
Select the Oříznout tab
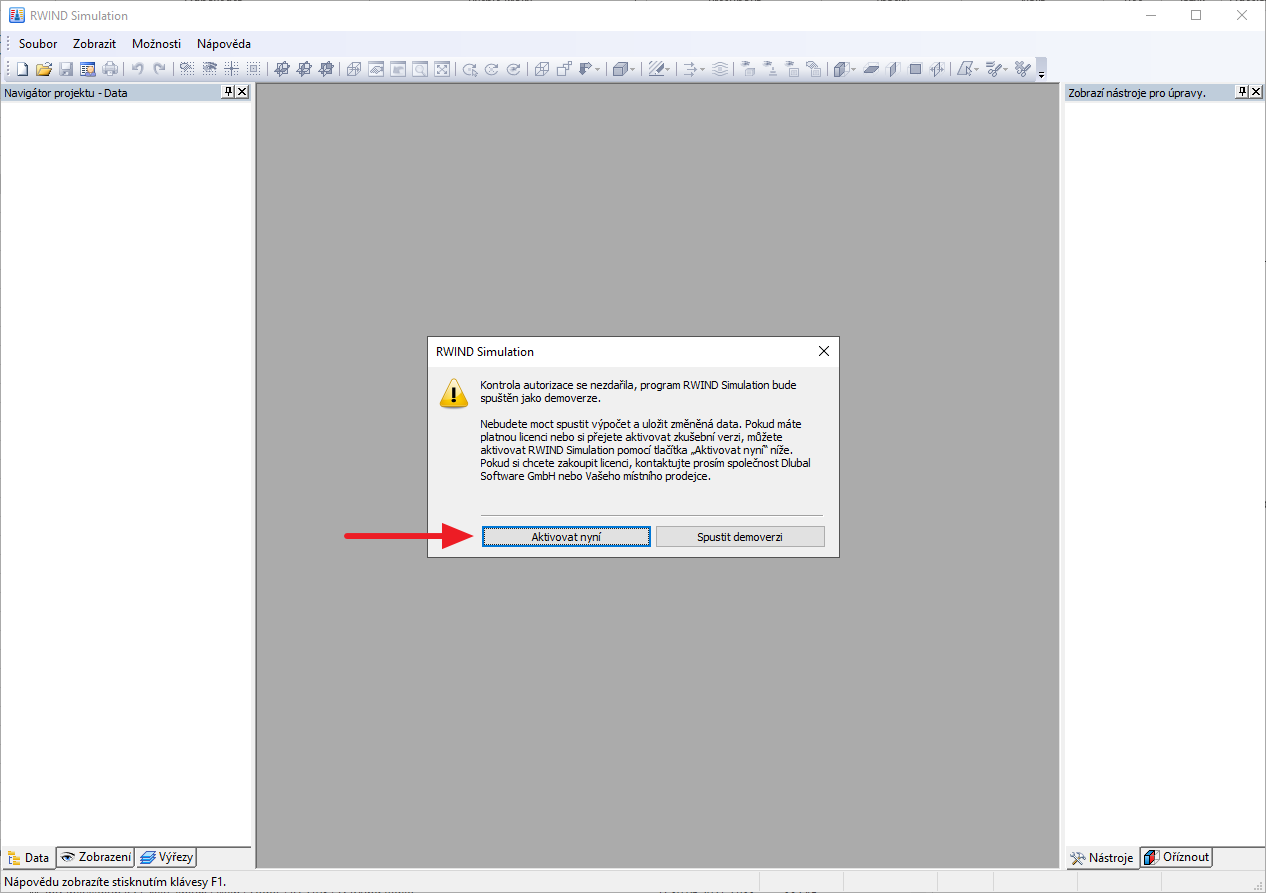coord(1176,857)
